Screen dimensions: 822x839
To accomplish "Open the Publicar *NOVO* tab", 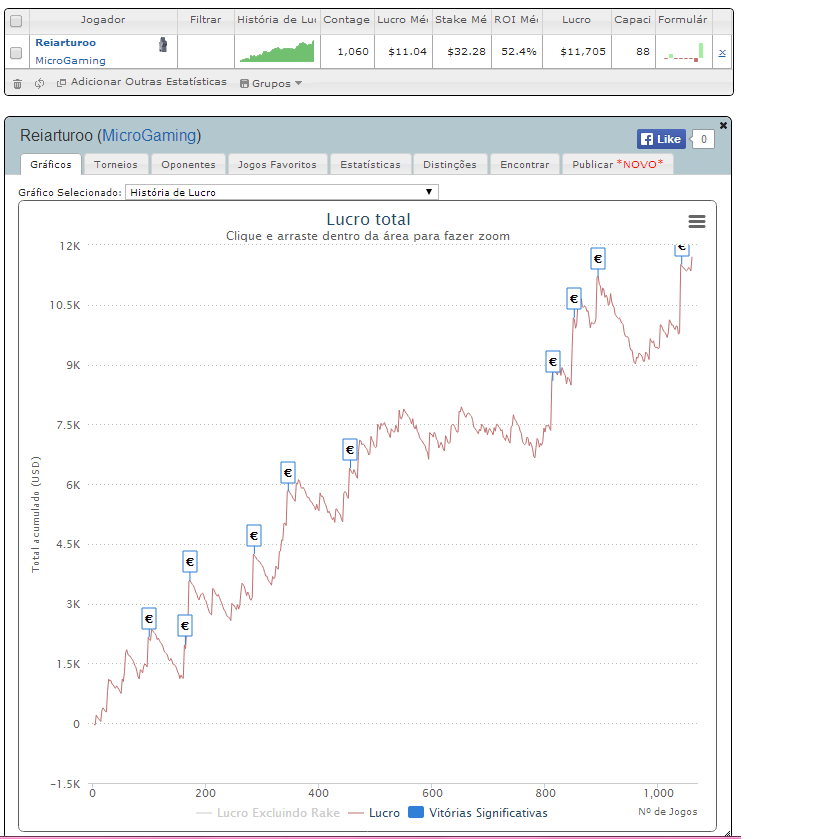I will pos(618,164).
